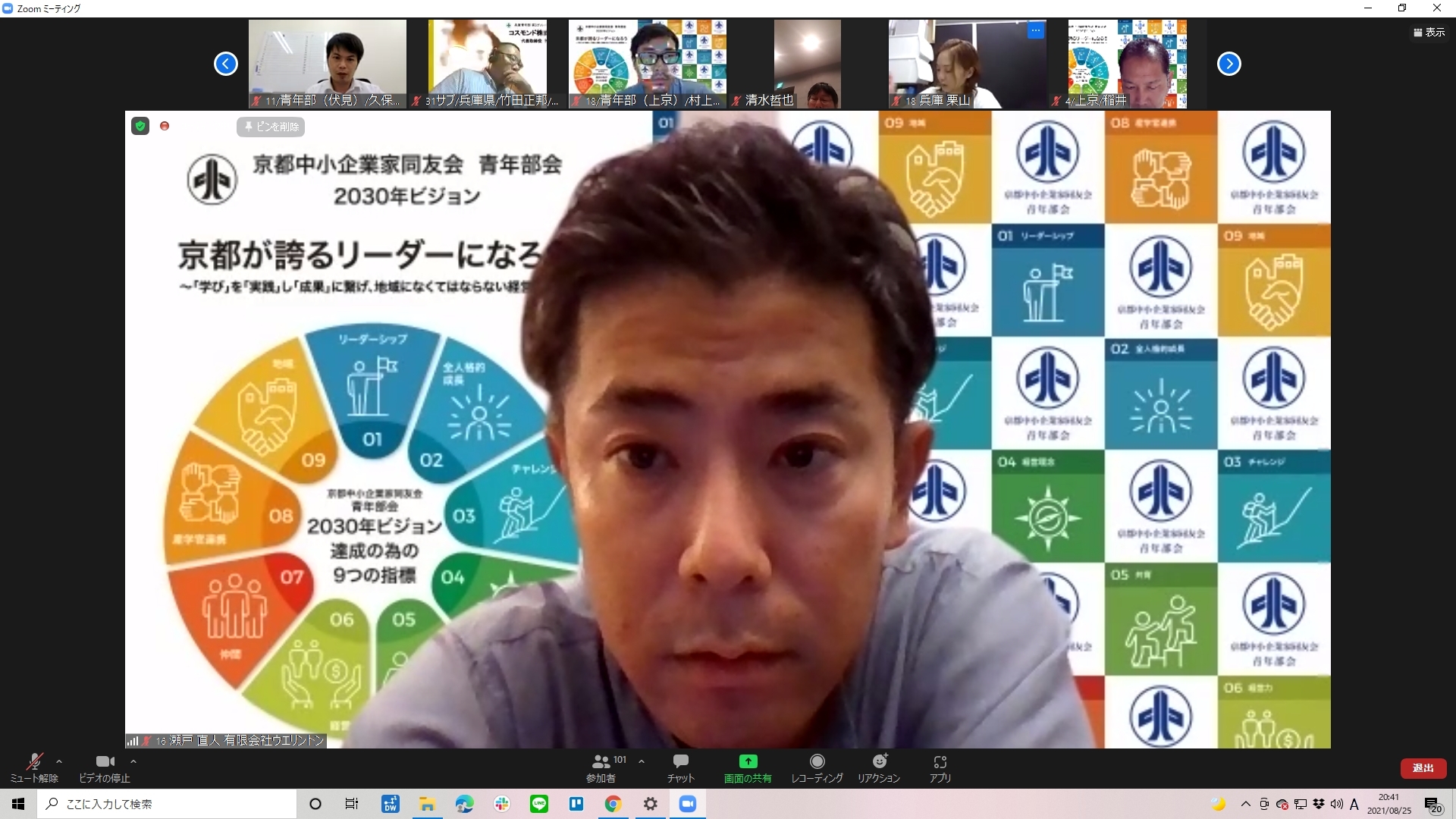Open DW app on taskbar

[391, 804]
